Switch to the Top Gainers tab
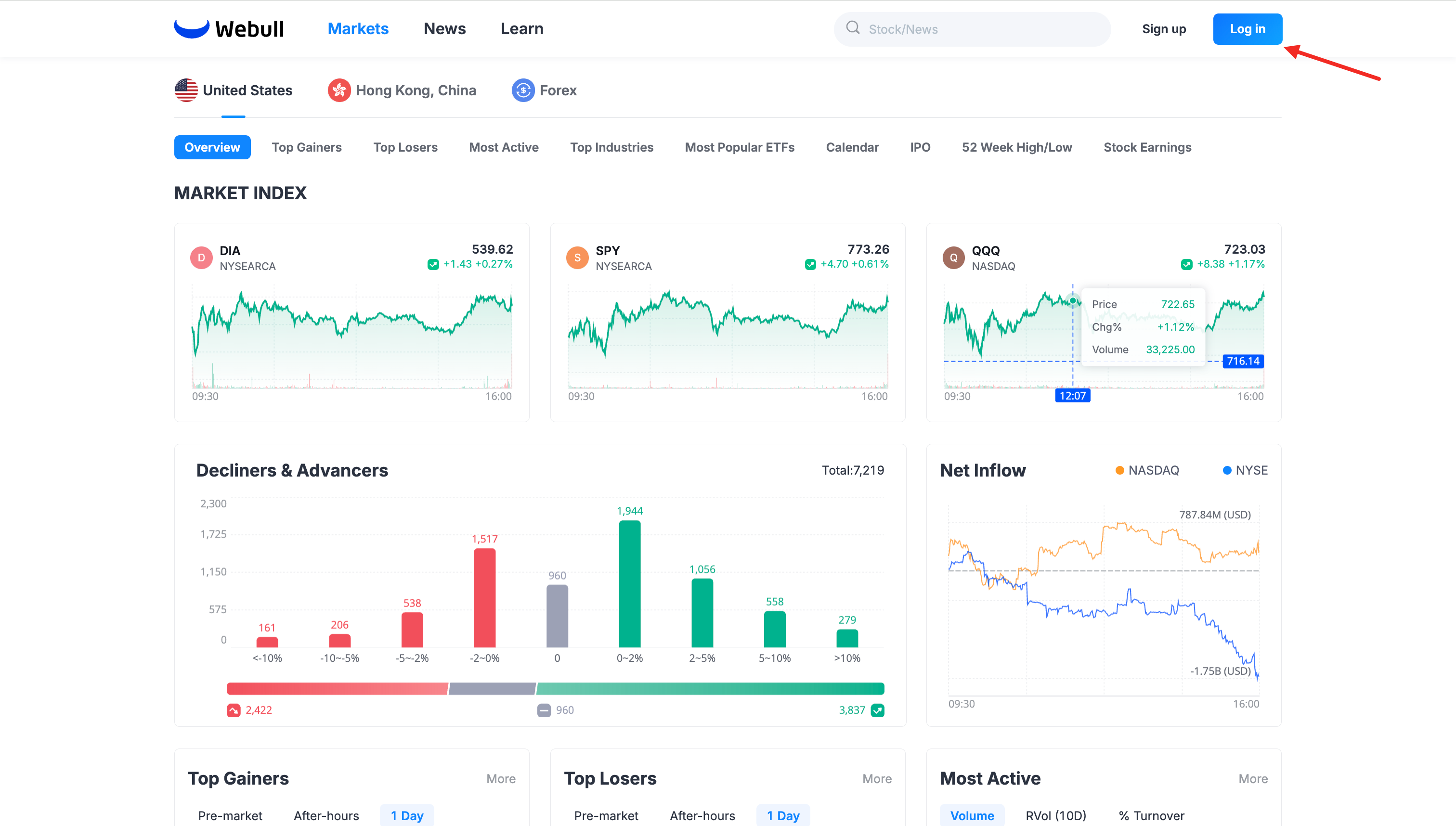1456x826 pixels. click(x=306, y=147)
